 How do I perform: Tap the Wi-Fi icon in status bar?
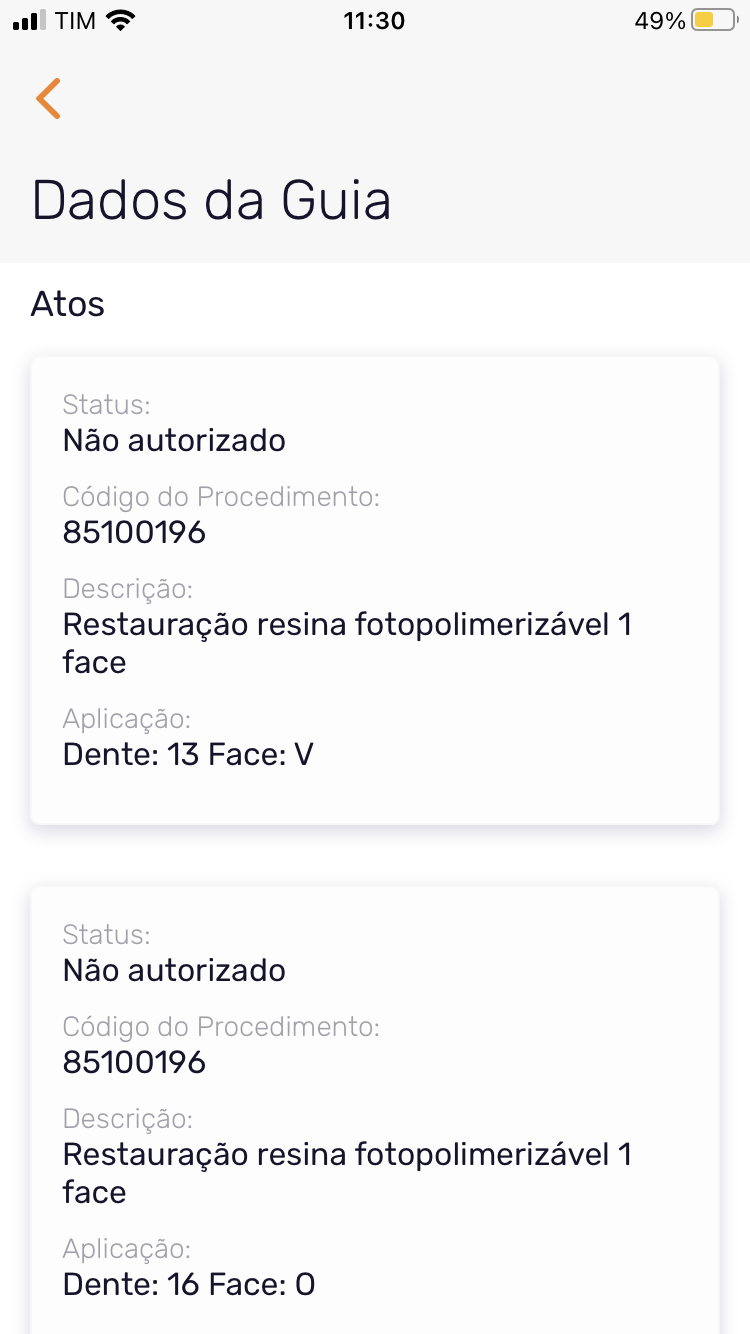tap(120, 21)
